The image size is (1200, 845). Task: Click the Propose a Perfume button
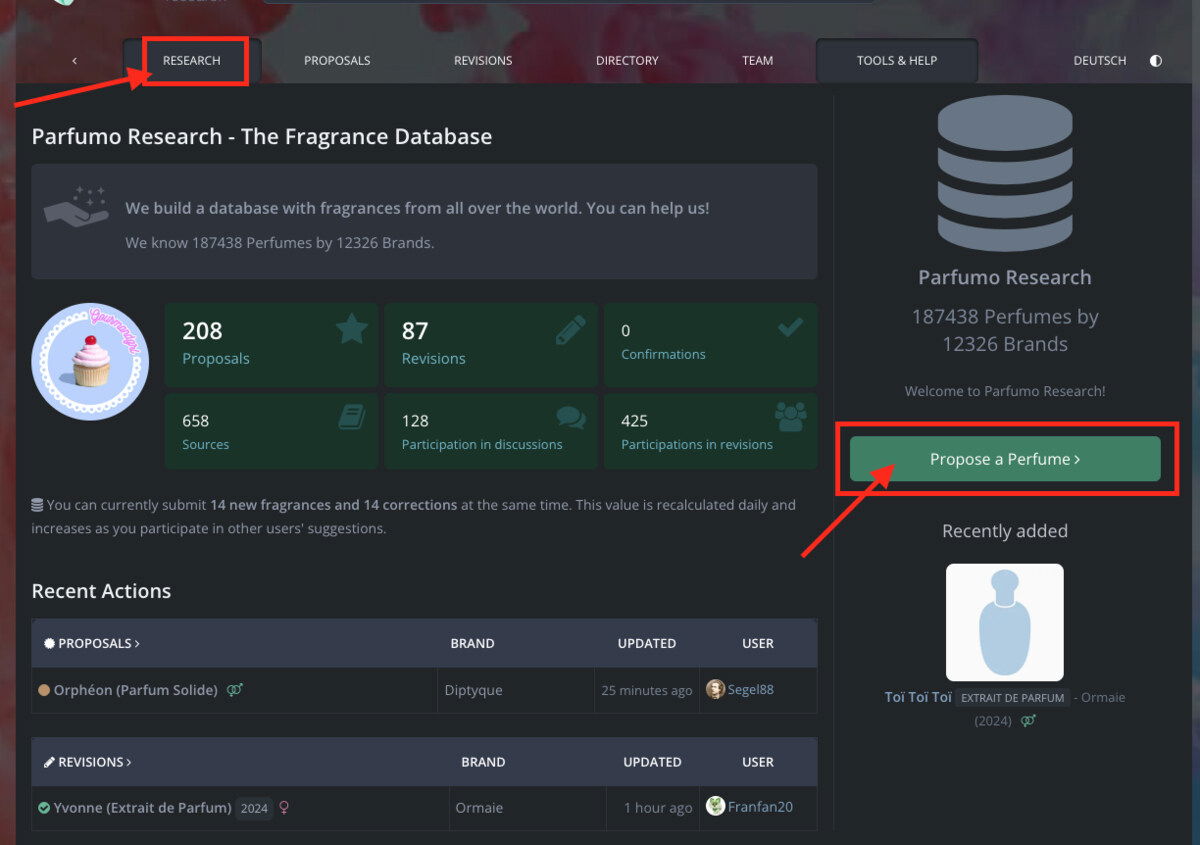(x=1005, y=459)
